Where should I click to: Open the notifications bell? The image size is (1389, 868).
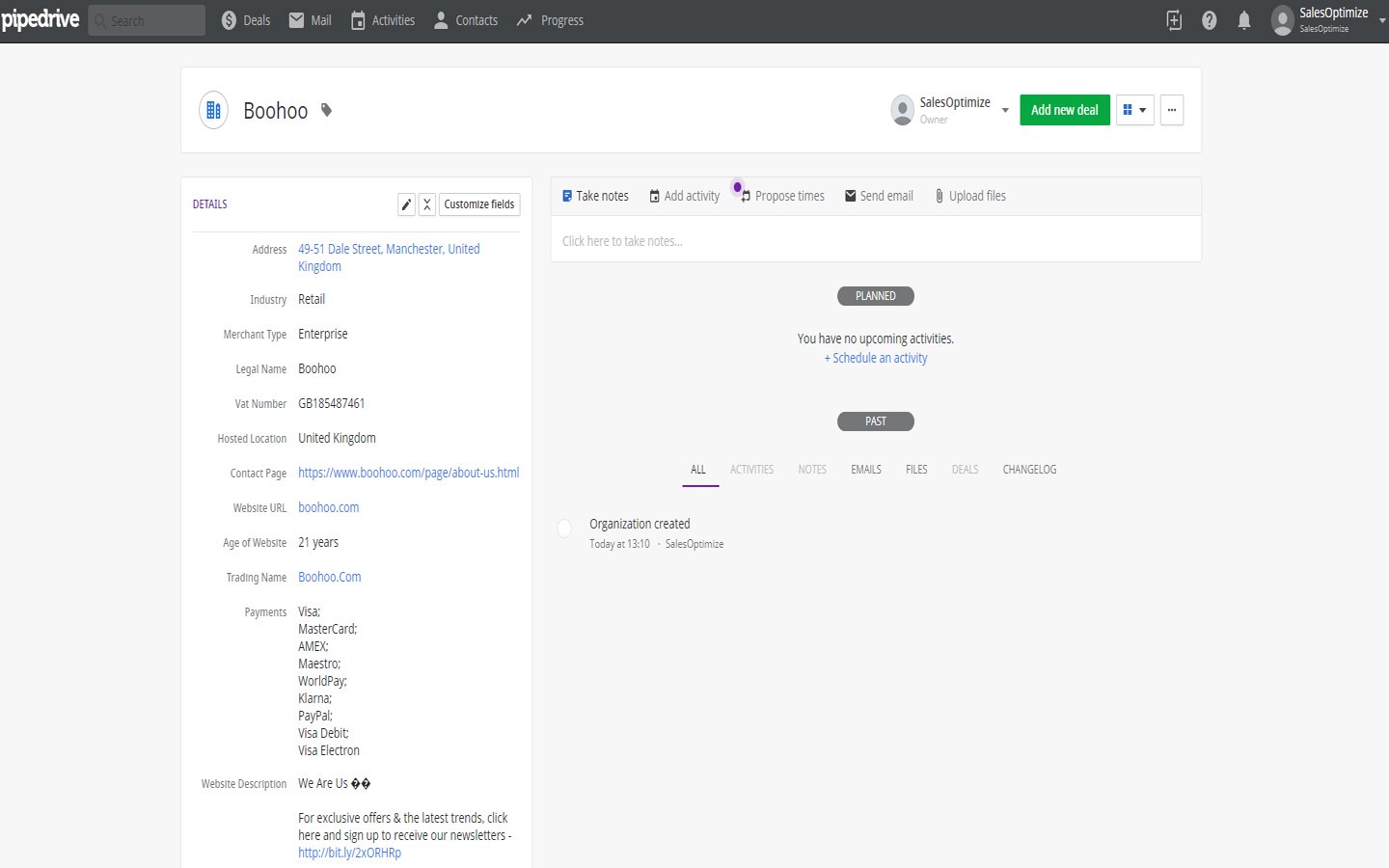[x=1244, y=20]
